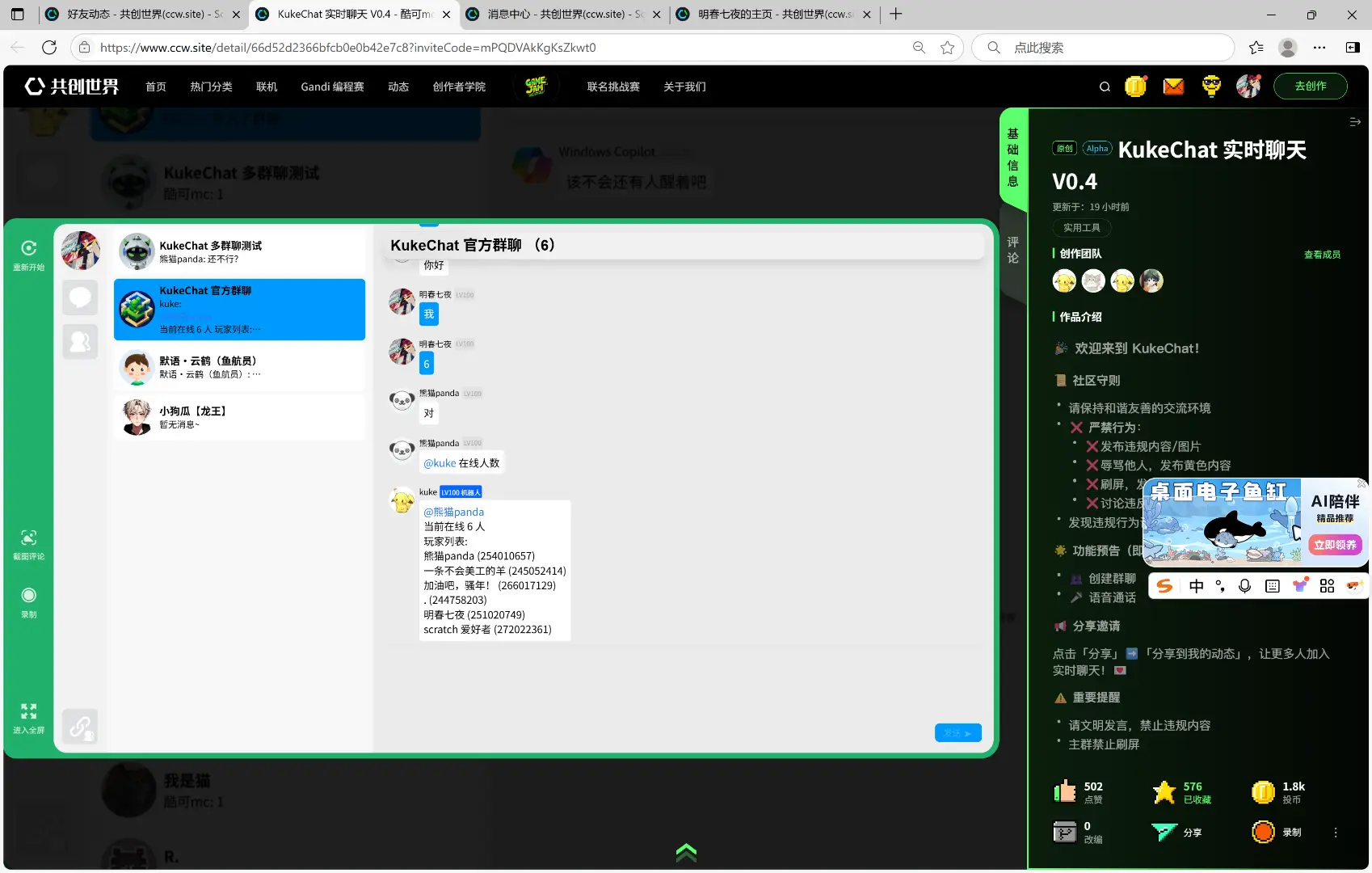Open chat with 小狗瓜【龙王】
1372x873 pixels.
click(239, 417)
